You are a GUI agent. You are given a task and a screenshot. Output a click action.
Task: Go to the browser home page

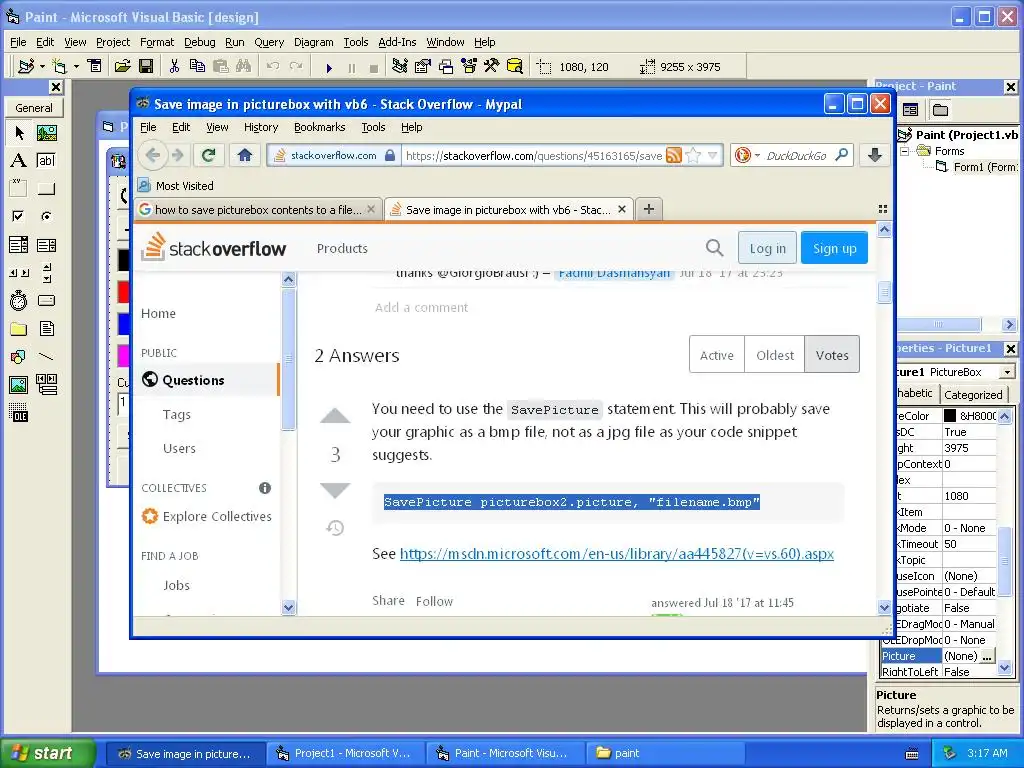click(244, 155)
